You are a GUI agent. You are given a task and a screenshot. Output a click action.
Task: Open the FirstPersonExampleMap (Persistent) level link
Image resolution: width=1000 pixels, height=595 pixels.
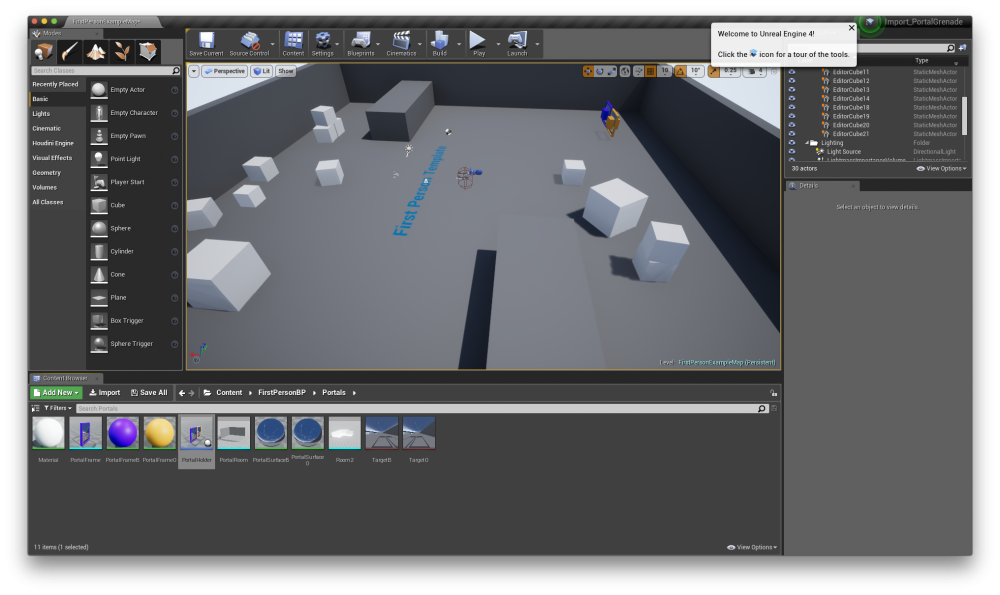pyautogui.click(x=726, y=362)
